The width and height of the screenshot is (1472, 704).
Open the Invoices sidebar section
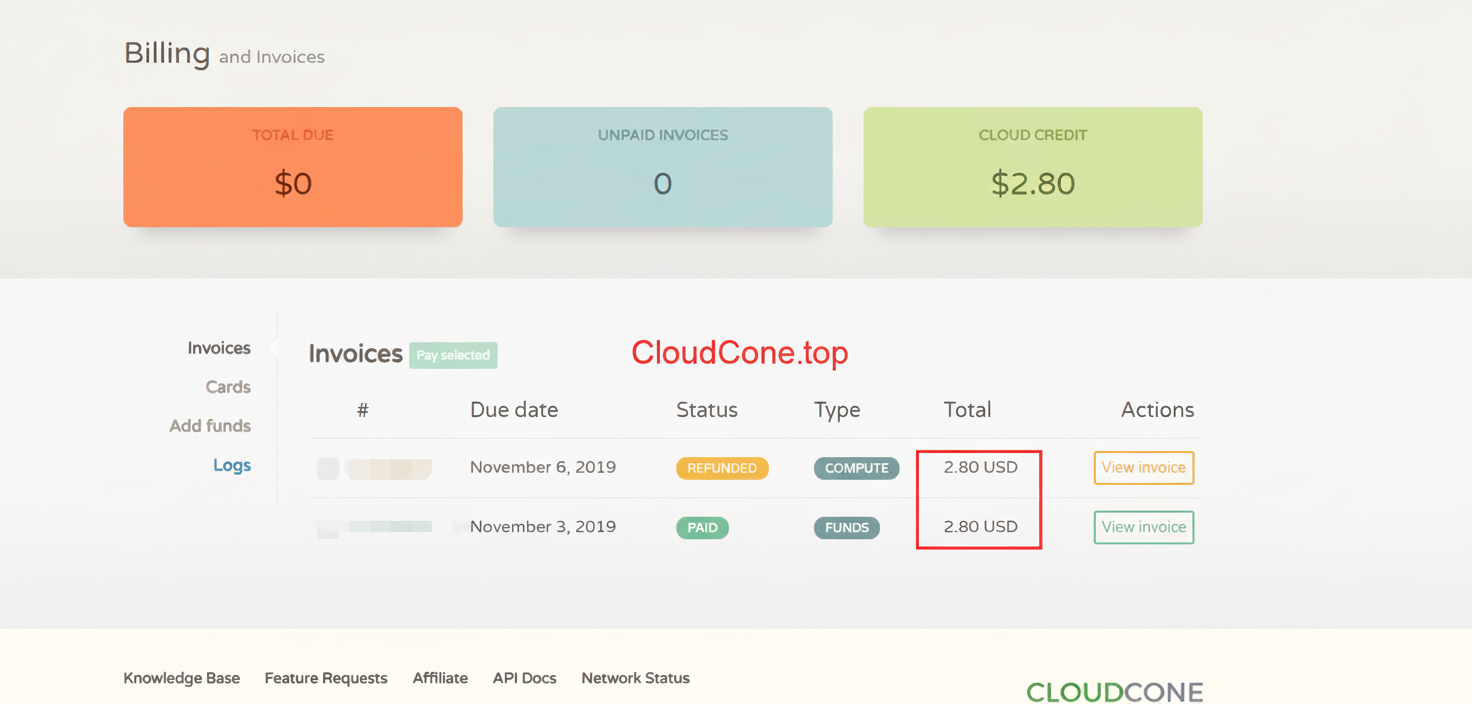218,347
